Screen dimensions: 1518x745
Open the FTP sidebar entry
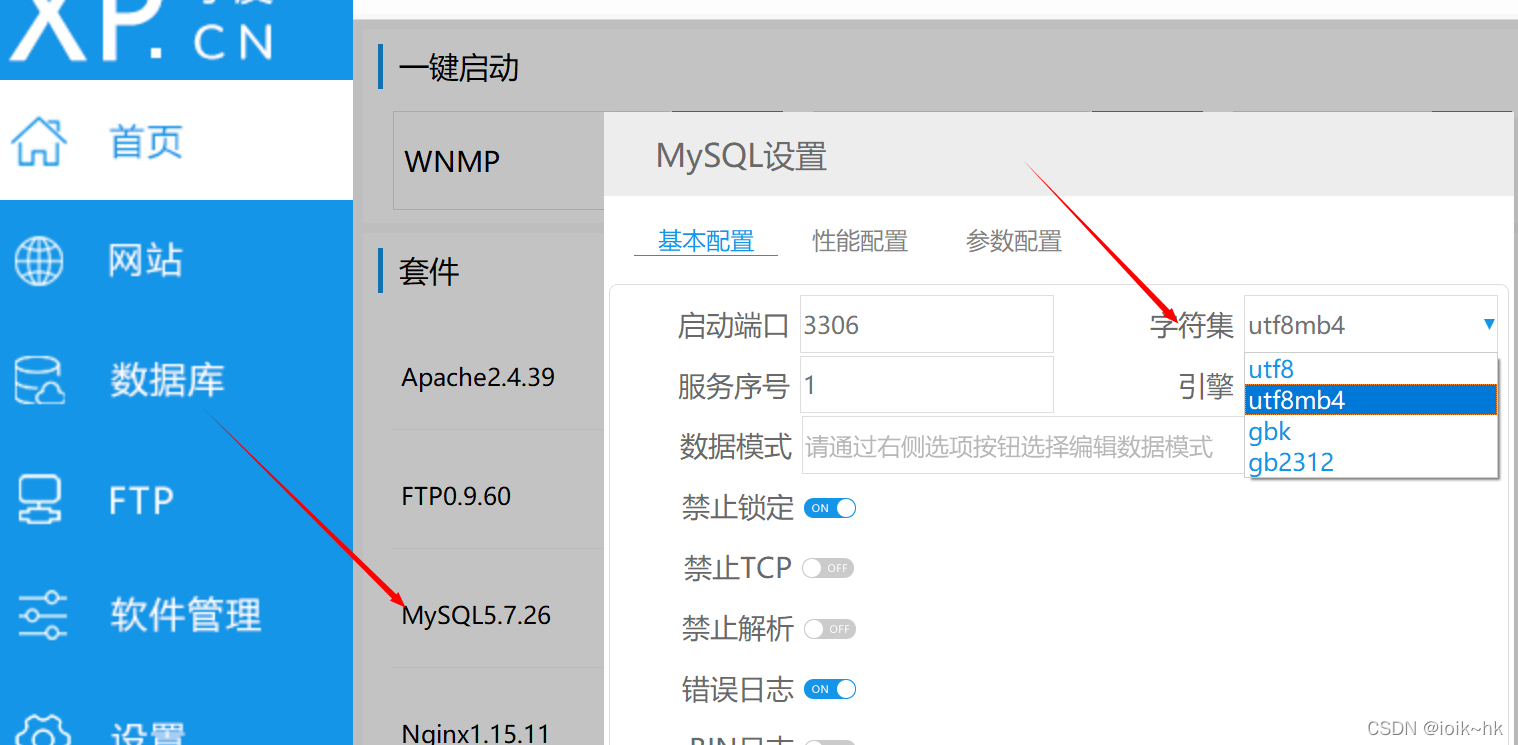point(141,499)
